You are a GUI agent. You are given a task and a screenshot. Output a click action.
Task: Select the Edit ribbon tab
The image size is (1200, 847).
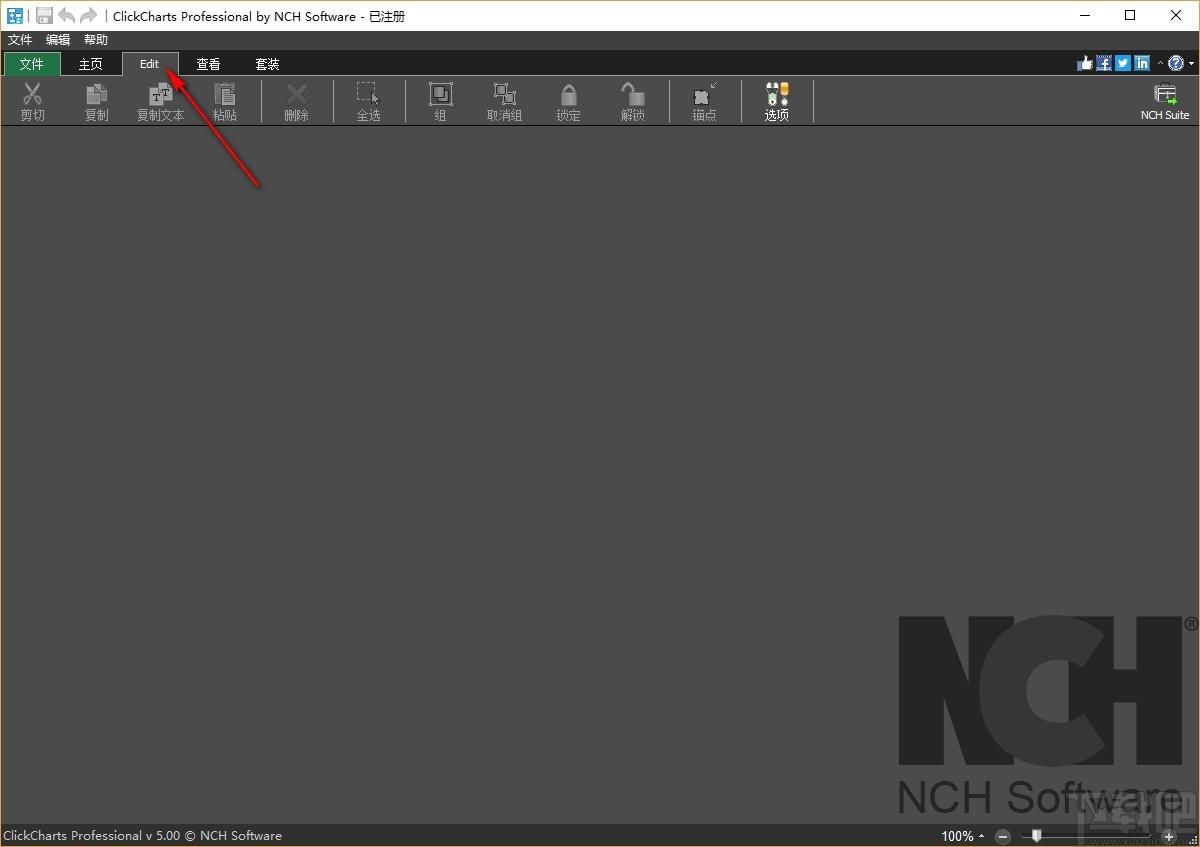click(x=150, y=64)
